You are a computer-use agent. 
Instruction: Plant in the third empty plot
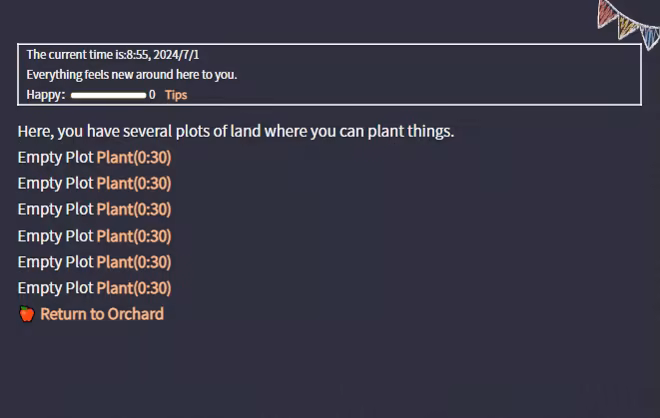134,209
